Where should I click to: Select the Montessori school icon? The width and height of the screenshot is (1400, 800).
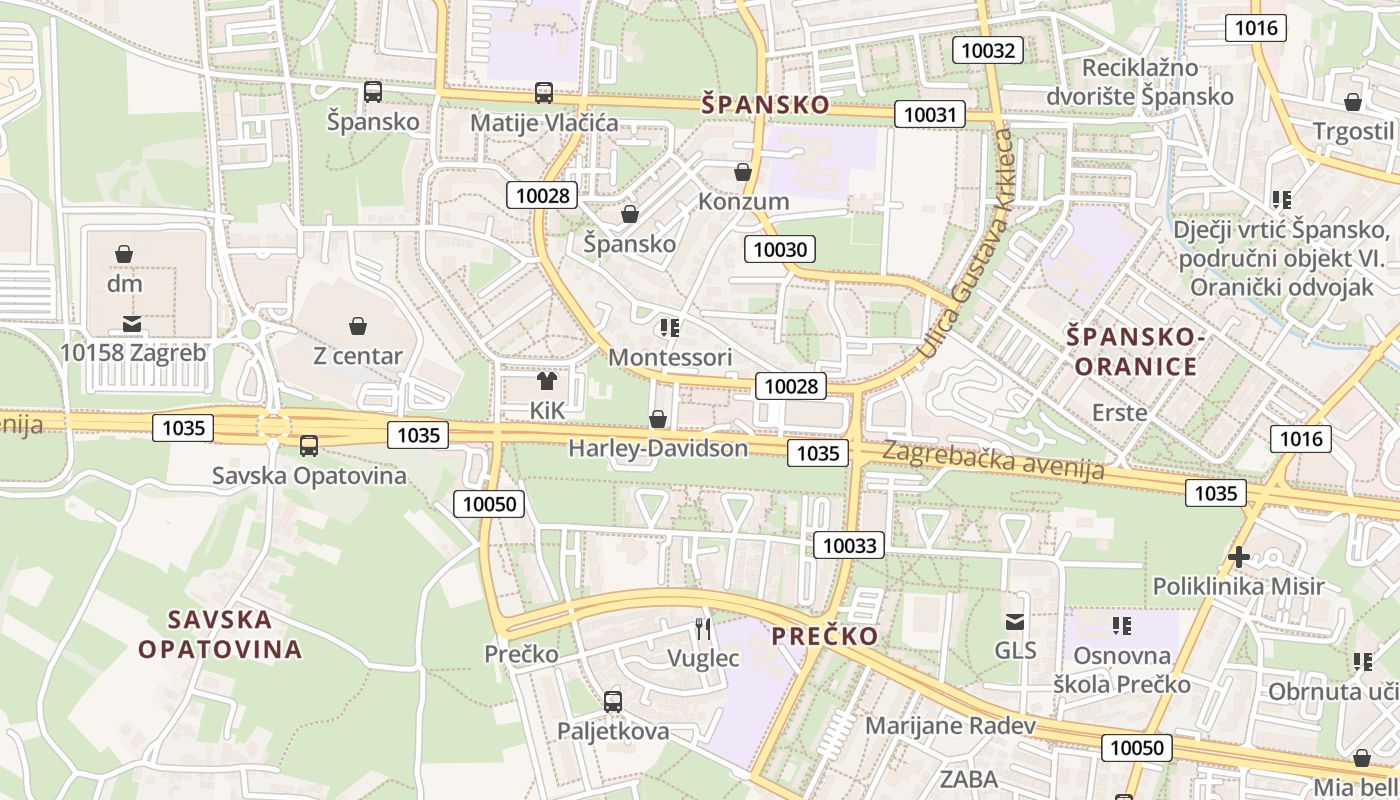coord(670,327)
